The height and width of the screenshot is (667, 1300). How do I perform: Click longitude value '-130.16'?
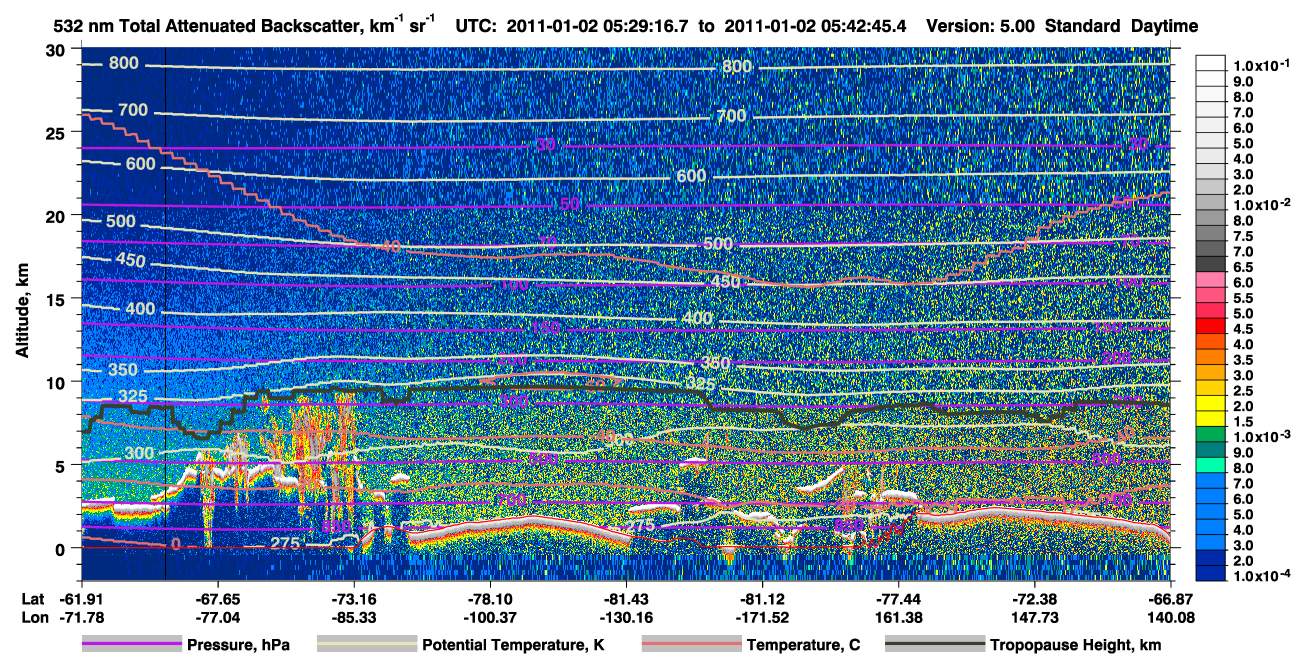pyautogui.click(x=625, y=618)
